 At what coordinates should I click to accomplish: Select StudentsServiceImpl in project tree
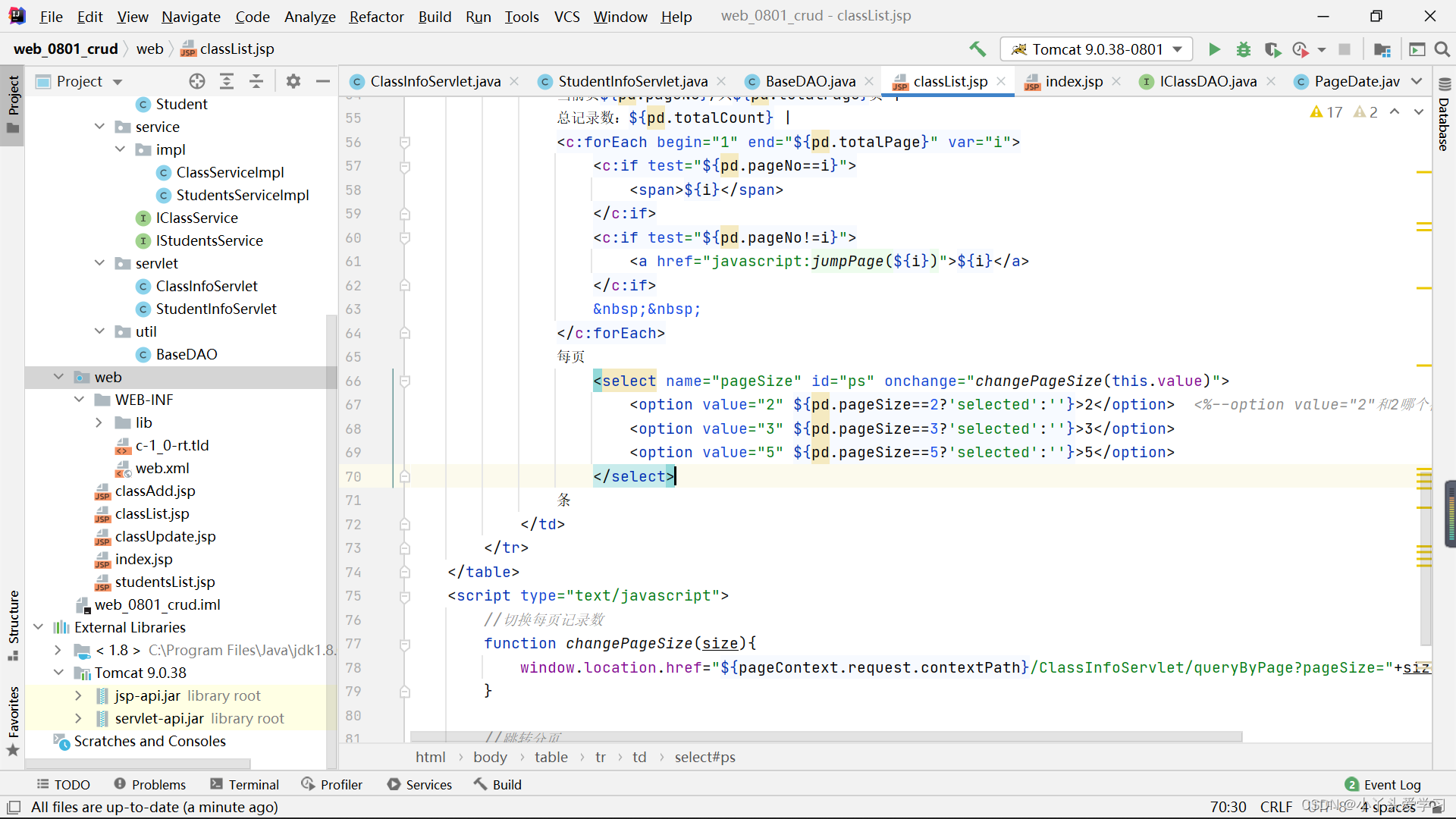click(x=242, y=195)
